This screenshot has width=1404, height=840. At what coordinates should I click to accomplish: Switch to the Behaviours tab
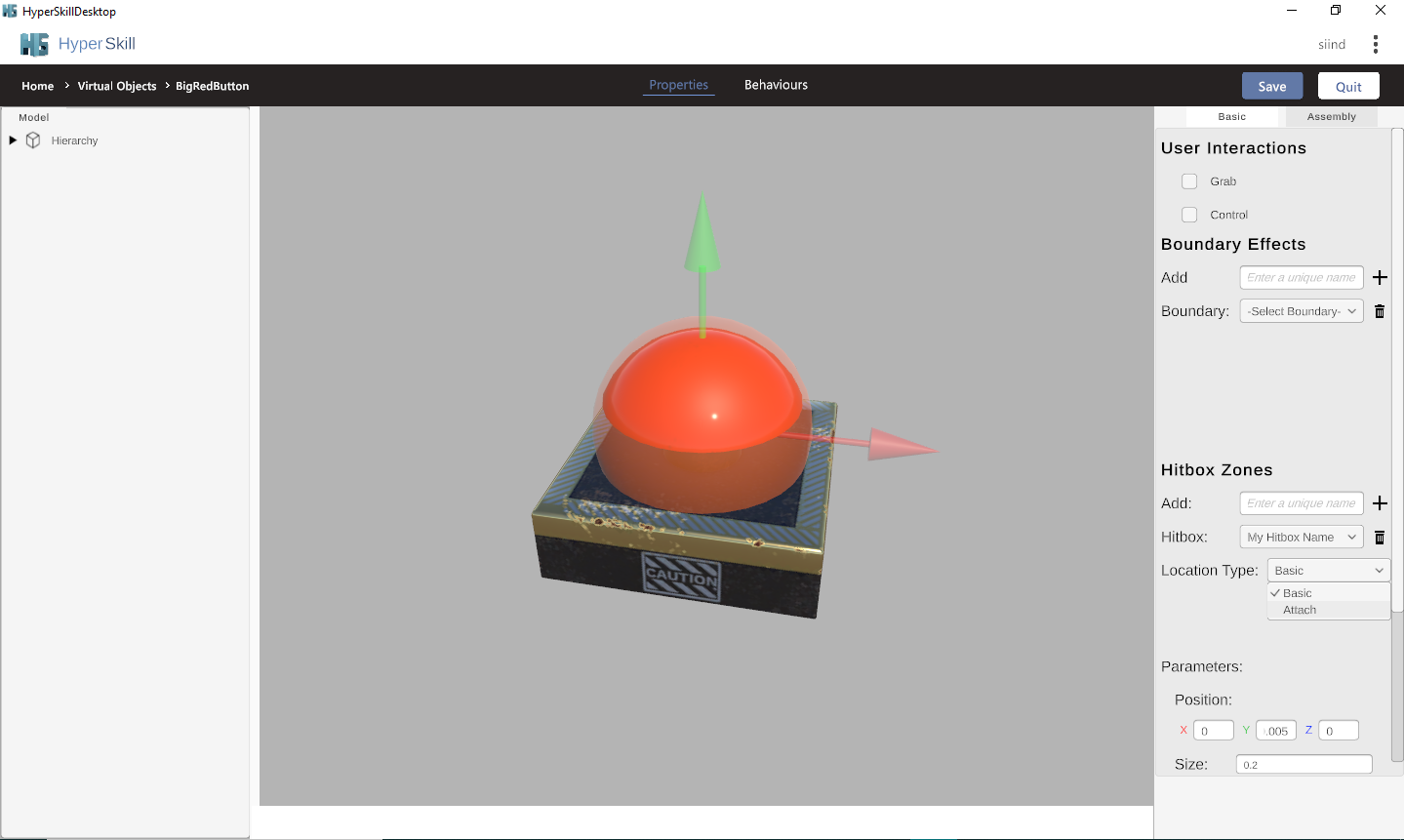pos(776,85)
